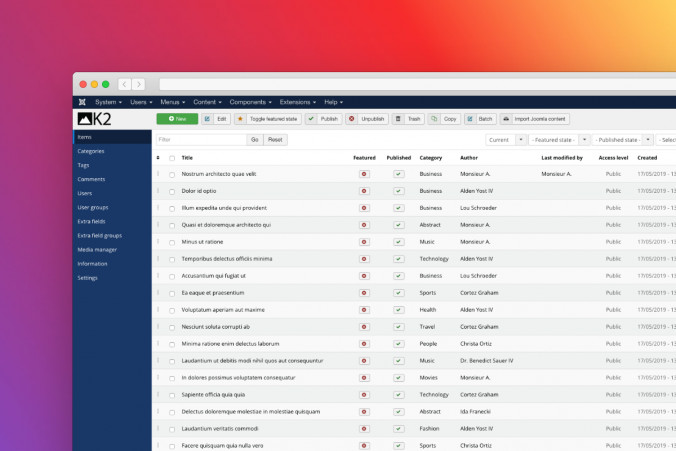Click the Trash bin icon in toolbar
The image size is (676, 451).
click(x=398, y=119)
